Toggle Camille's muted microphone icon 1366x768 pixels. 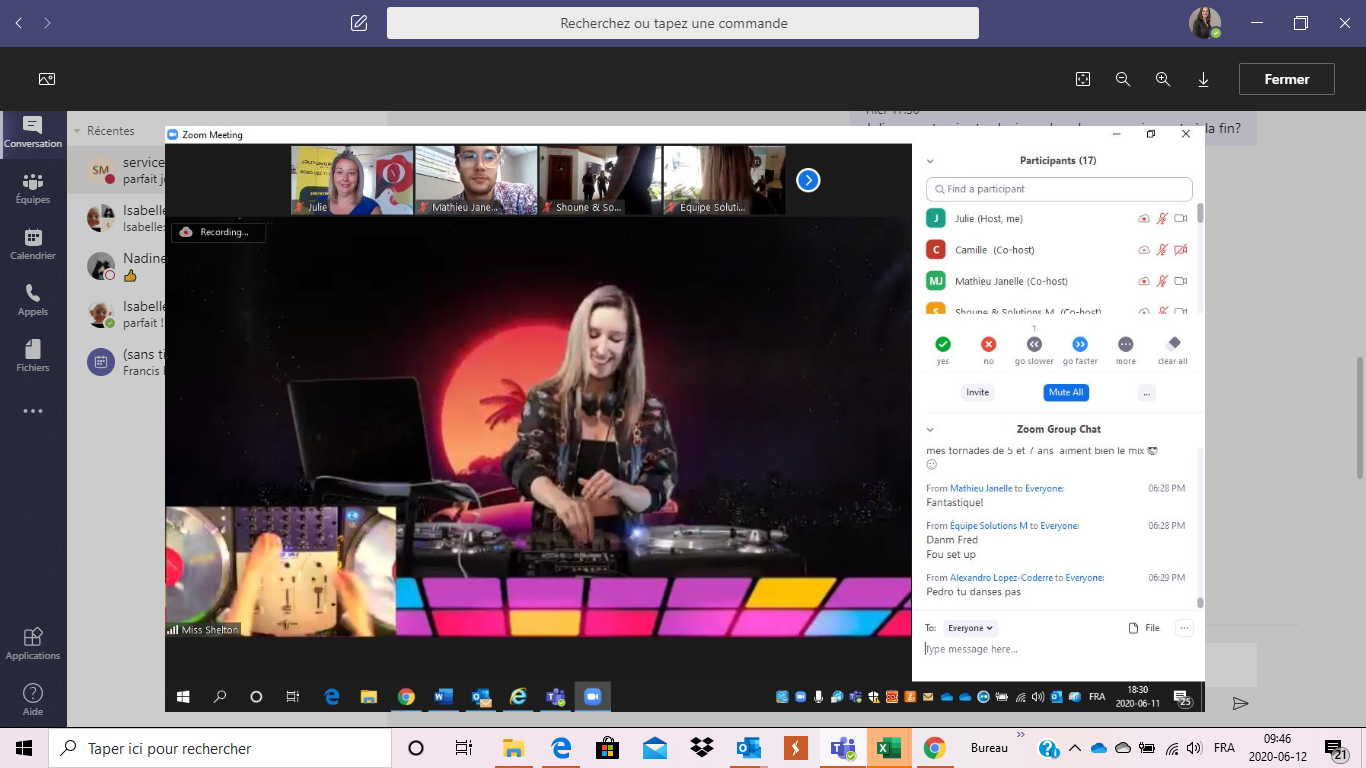(1162, 250)
